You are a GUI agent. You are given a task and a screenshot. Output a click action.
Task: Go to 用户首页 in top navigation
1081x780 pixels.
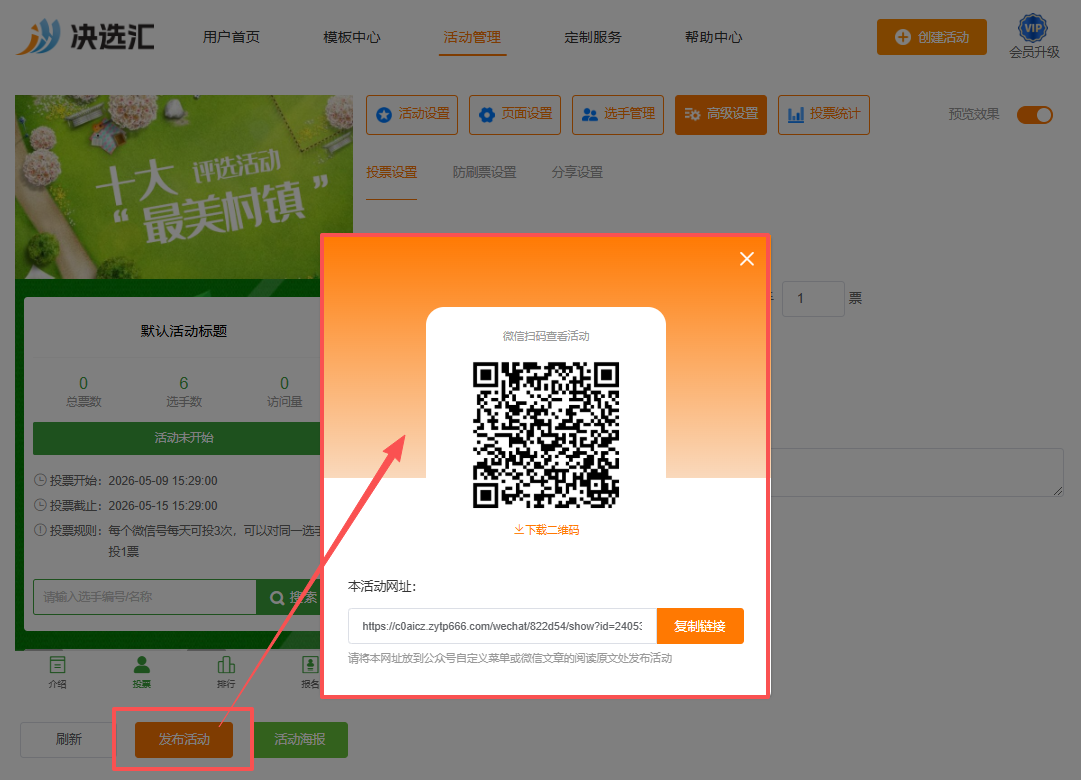(231, 37)
